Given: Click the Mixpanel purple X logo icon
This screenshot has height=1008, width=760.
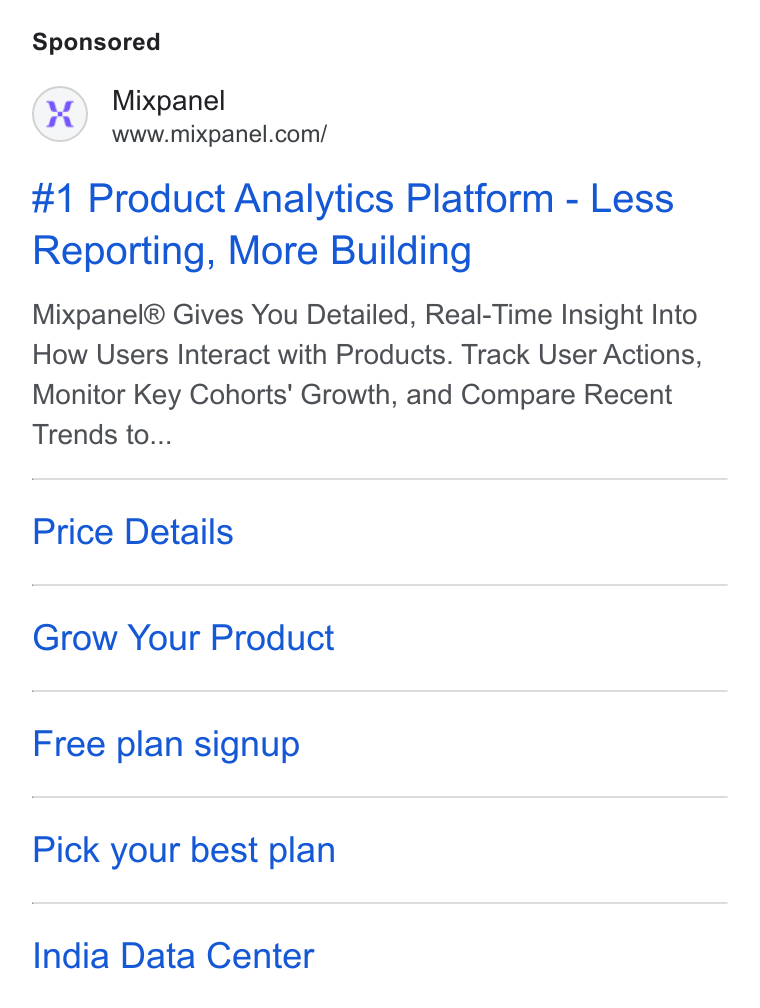Looking at the screenshot, I should tap(60, 114).
